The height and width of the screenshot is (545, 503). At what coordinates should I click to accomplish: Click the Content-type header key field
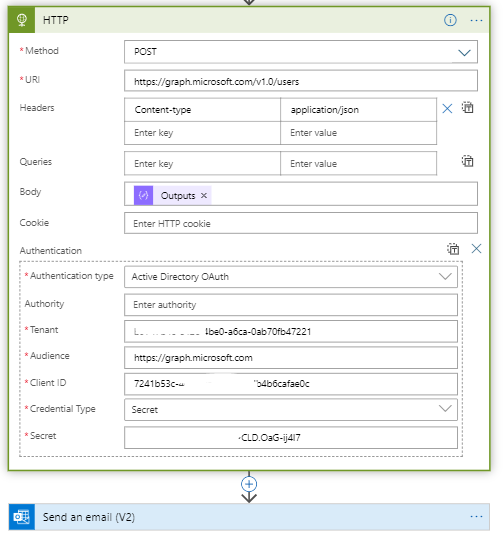point(202,110)
